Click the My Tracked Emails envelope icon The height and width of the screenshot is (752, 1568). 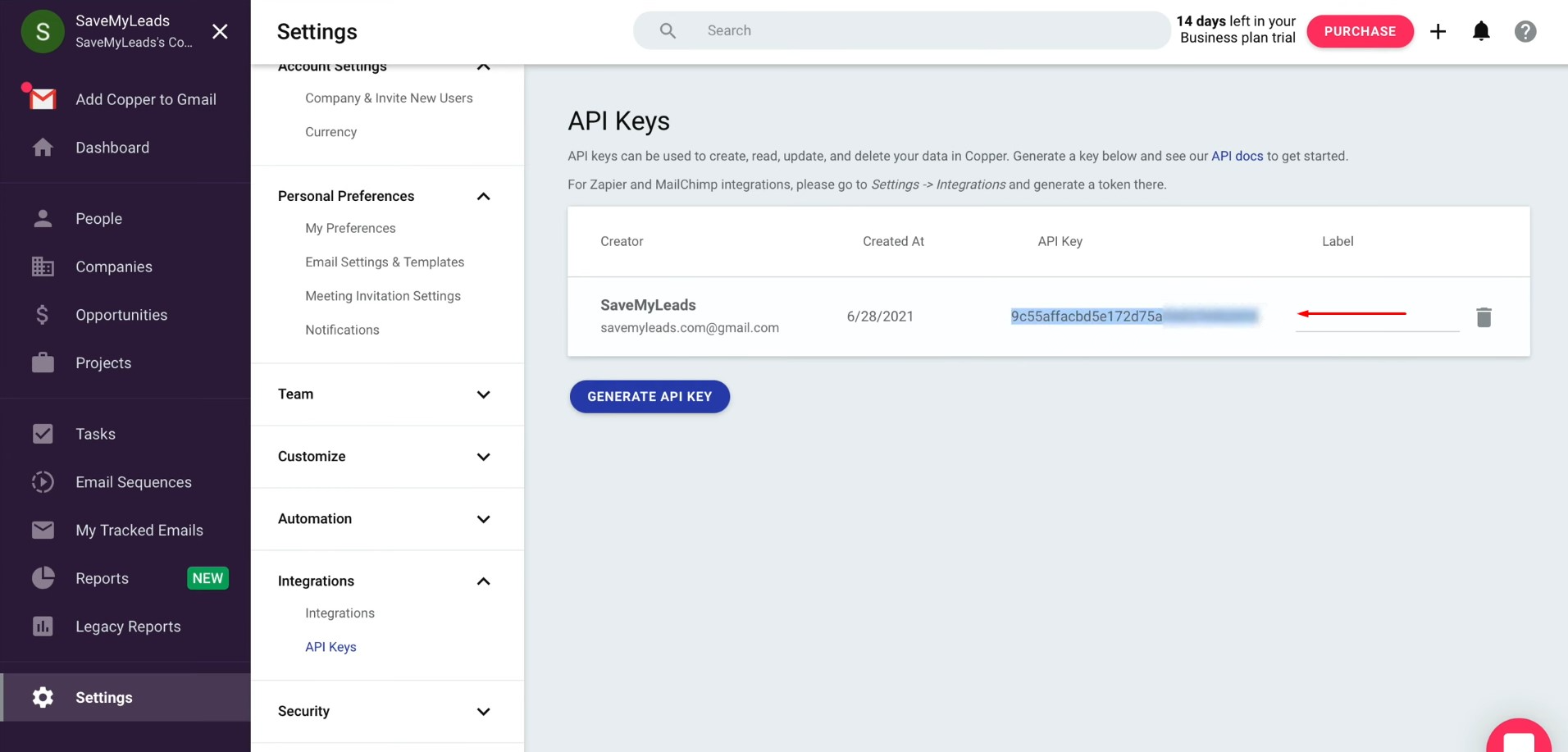point(43,530)
